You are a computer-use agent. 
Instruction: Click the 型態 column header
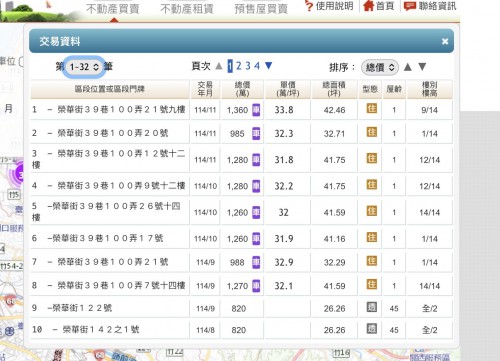370,89
